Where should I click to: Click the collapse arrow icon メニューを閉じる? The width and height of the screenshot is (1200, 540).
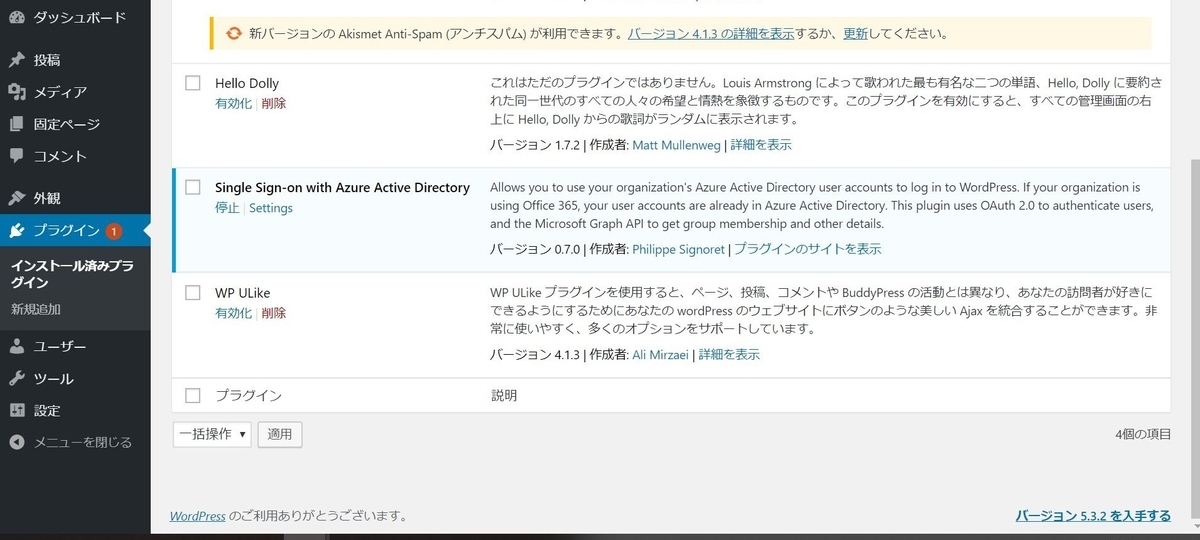[17, 442]
